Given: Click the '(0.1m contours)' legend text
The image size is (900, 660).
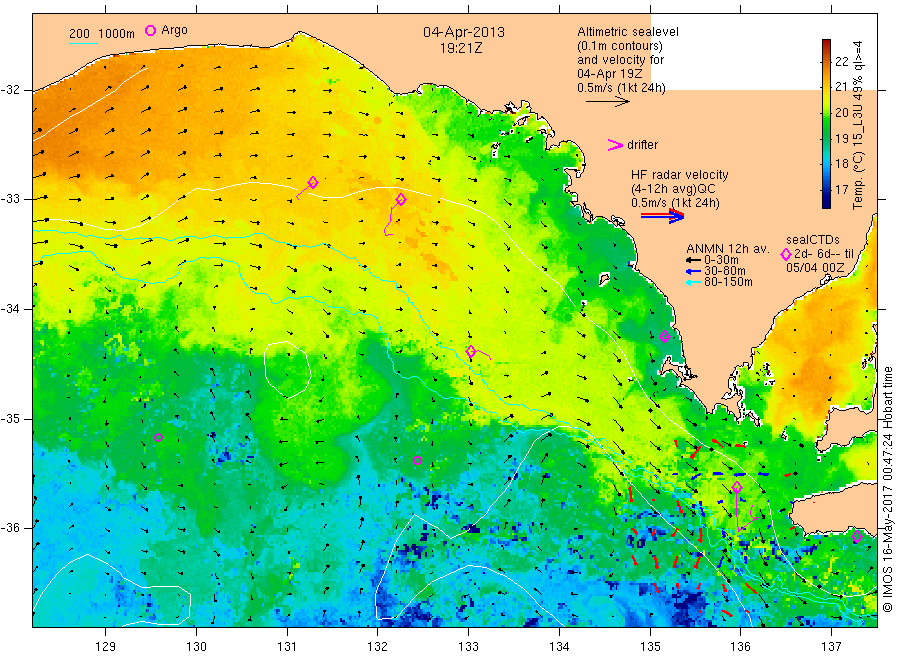Looking at the screenshot, I should point(620,46).
